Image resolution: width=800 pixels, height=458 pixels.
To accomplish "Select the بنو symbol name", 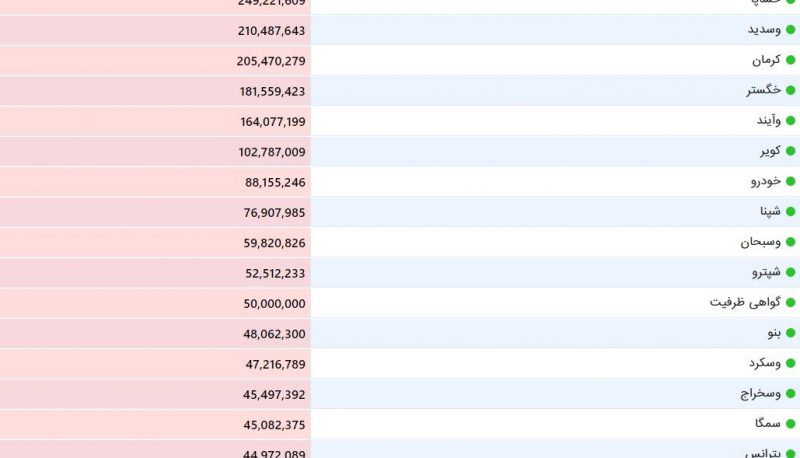I will [774, 333].
